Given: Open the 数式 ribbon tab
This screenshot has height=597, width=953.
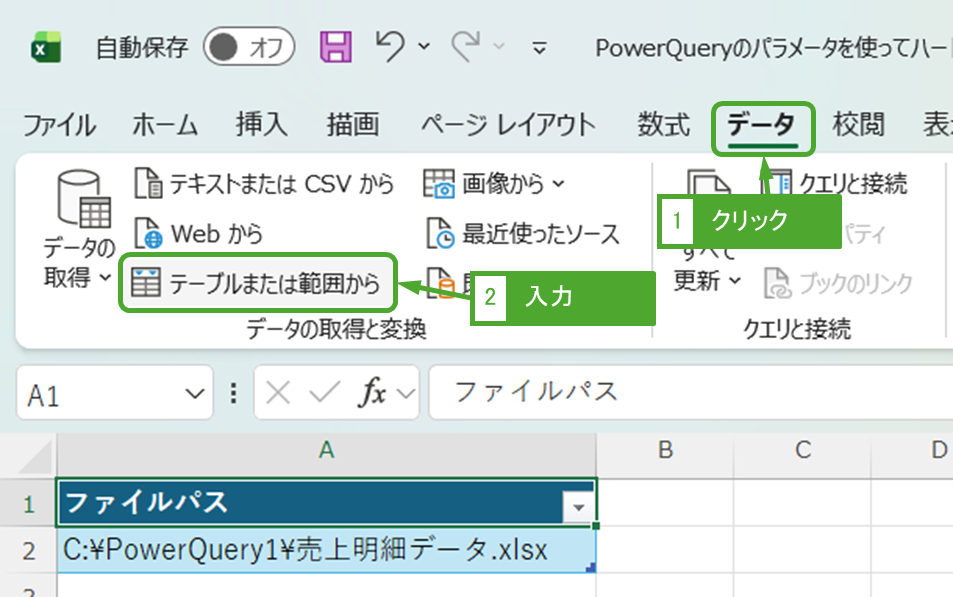Looking at the screenshot, I should click(664, 125).
